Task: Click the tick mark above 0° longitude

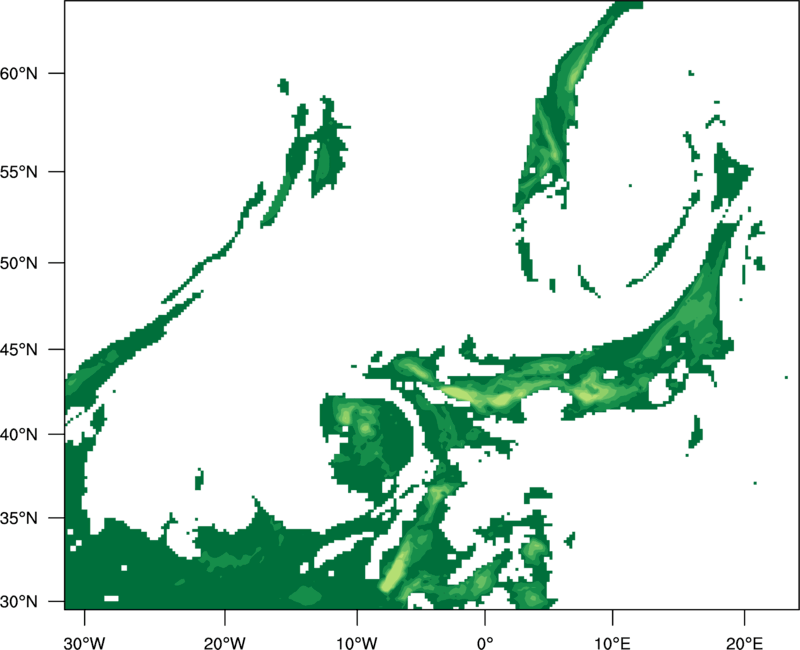Action: point(485,617)
